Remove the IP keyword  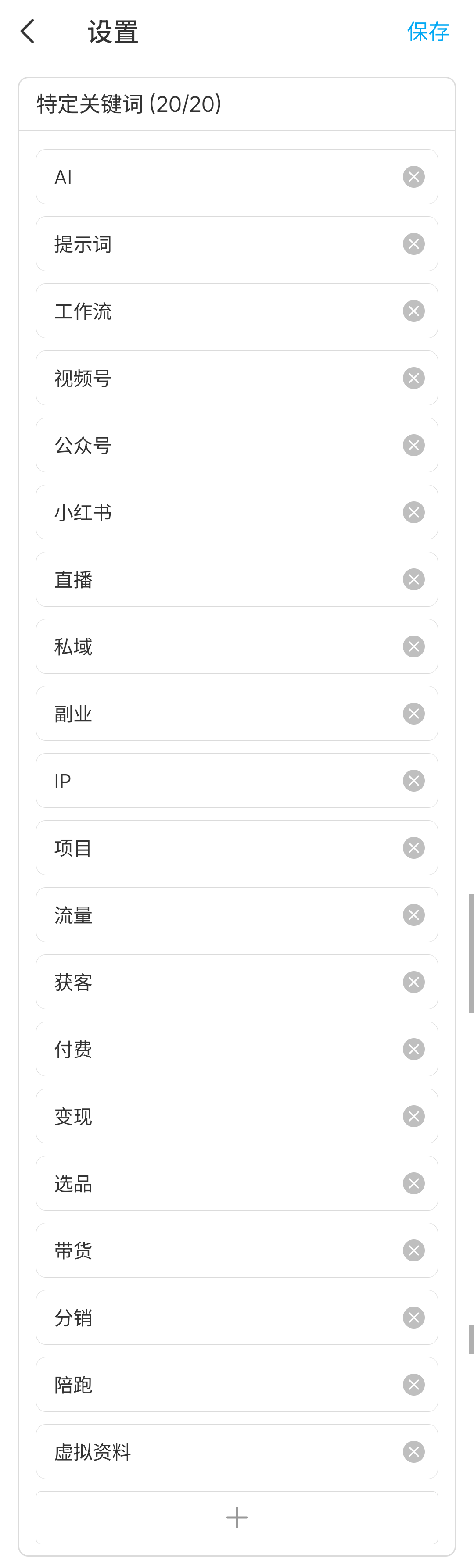pyautogui.click(x=414, y=781)
